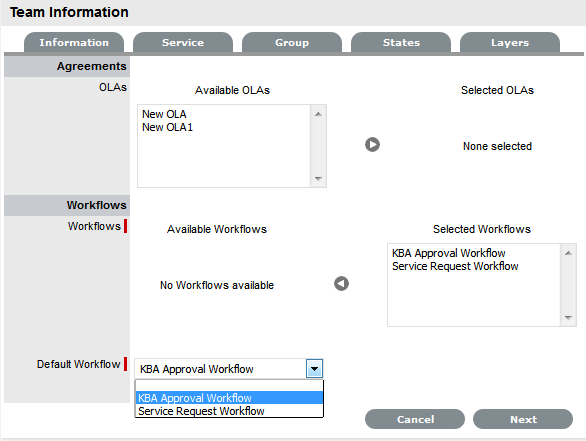Click the Default Workflow field showing KBA Approval Workflow
The height and width of the screenshot is (441, 586).
pyautogui.click(x=229, y=369)
